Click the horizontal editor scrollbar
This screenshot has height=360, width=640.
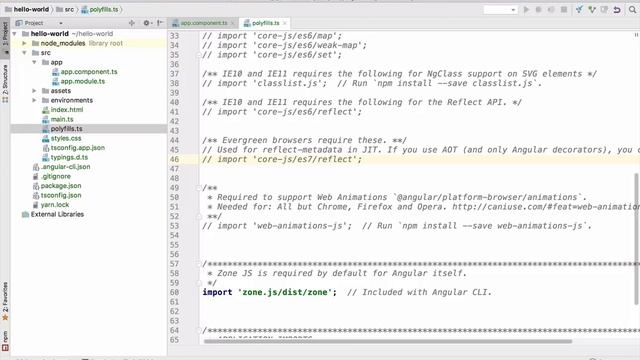[388, 342]
